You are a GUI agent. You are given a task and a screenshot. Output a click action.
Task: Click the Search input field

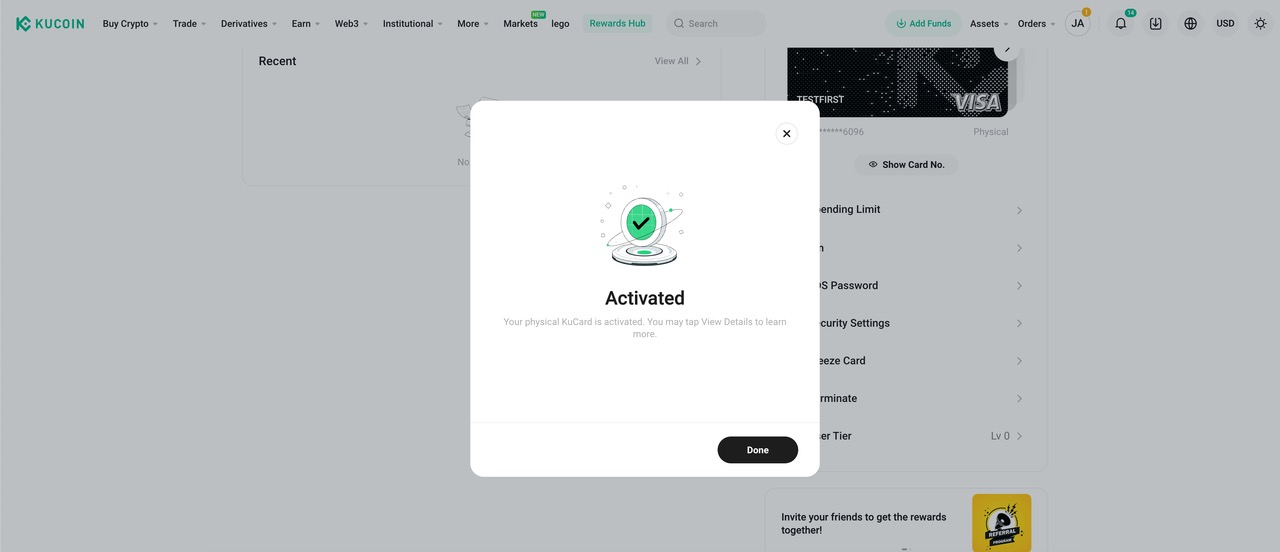click(715, 23)
